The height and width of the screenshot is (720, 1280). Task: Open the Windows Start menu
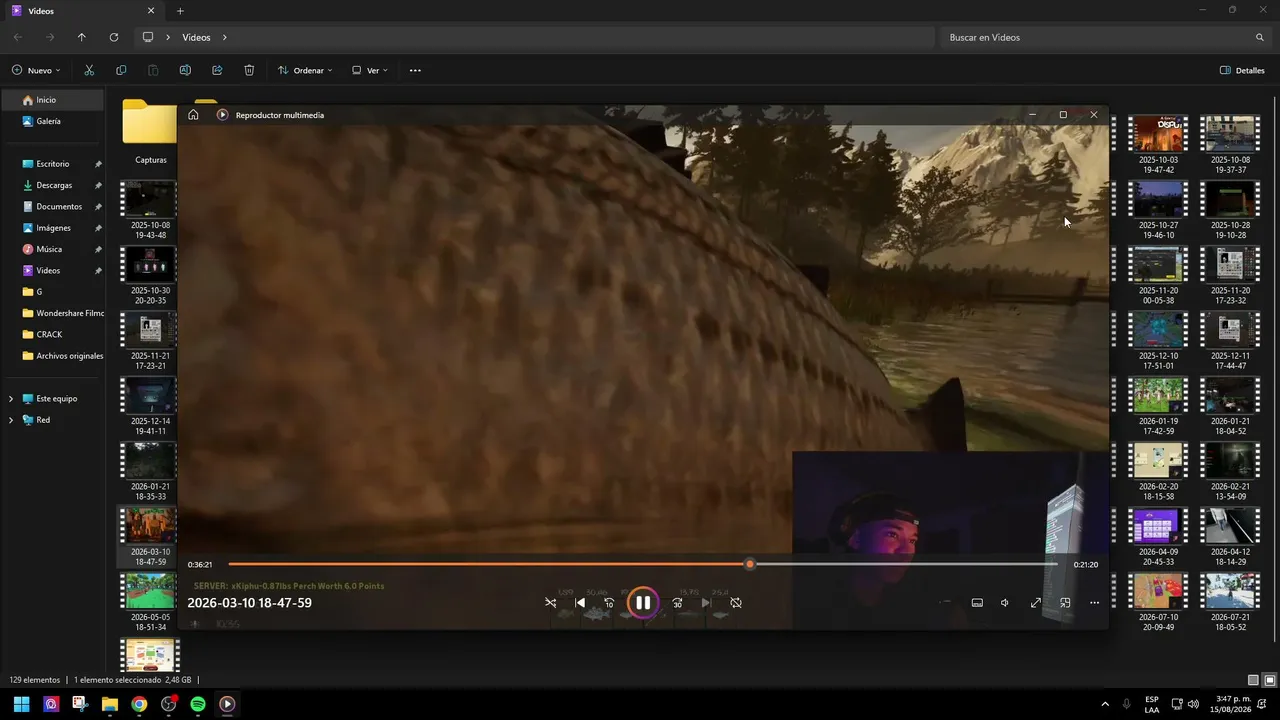pyautogui.click(x=21, y=704)
